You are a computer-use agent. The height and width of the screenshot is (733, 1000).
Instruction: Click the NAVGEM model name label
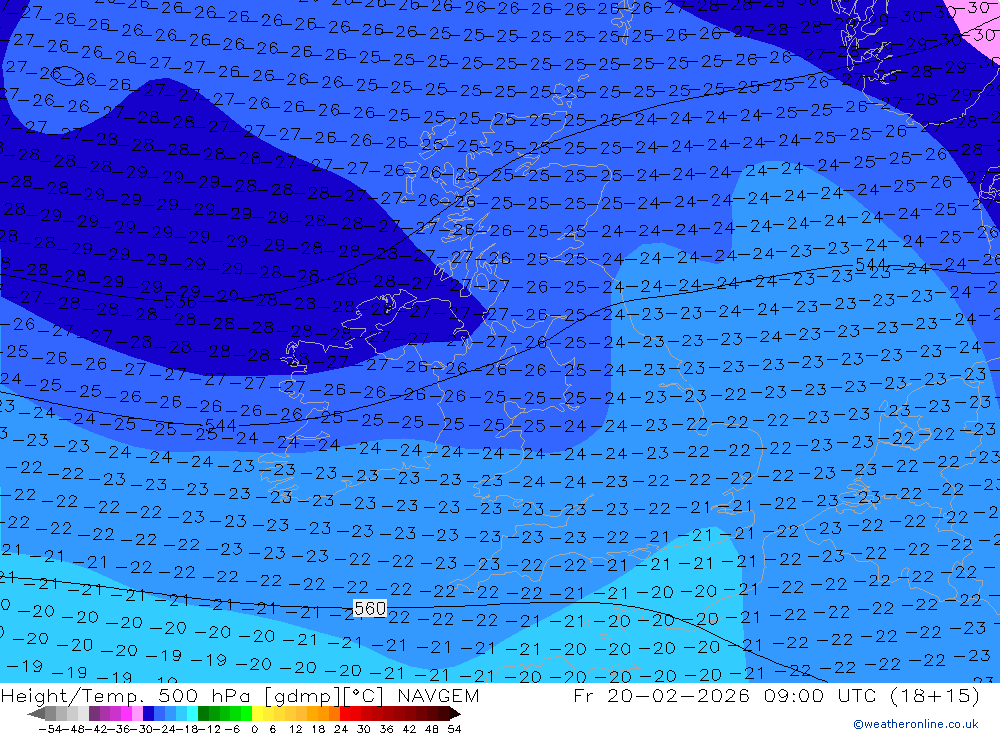click(438, 695)
